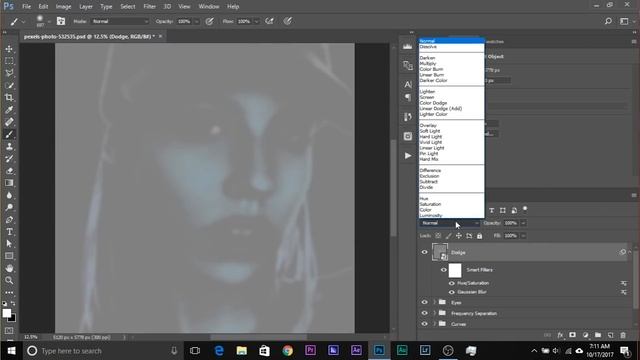Viewport: 640px width, 360px height.
Task: Toggle pressure for opacity in options bar
Action: click(x=209, y=21)
